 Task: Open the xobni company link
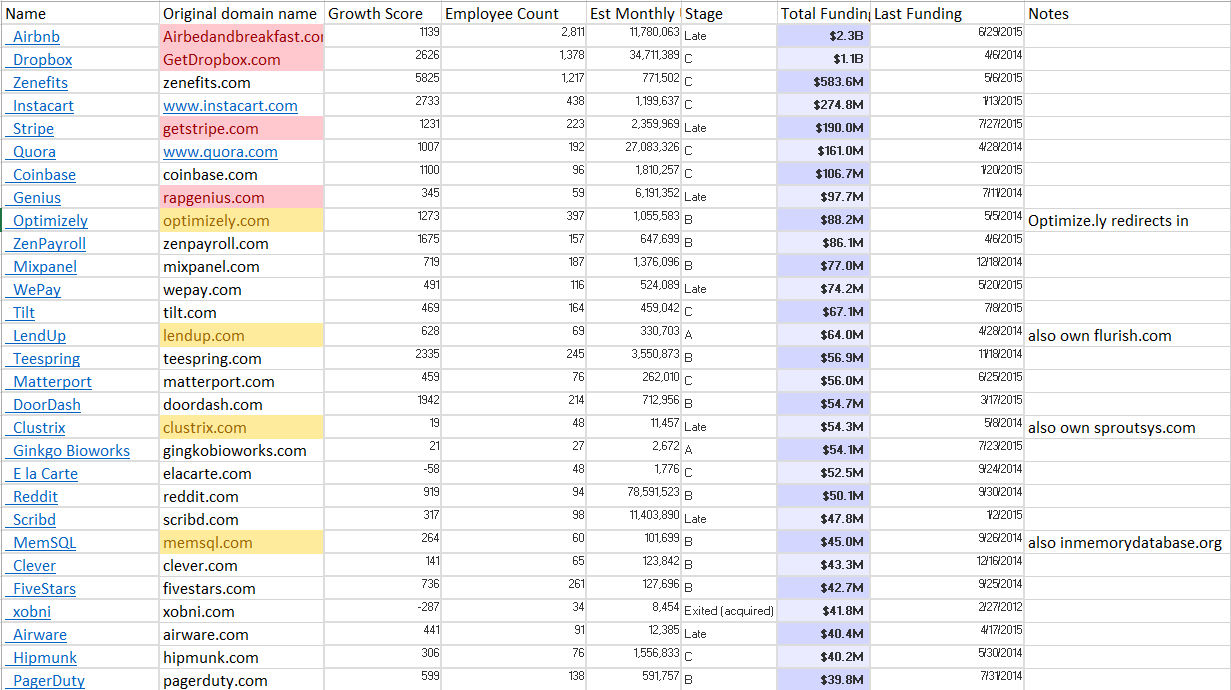pos(32,612)
